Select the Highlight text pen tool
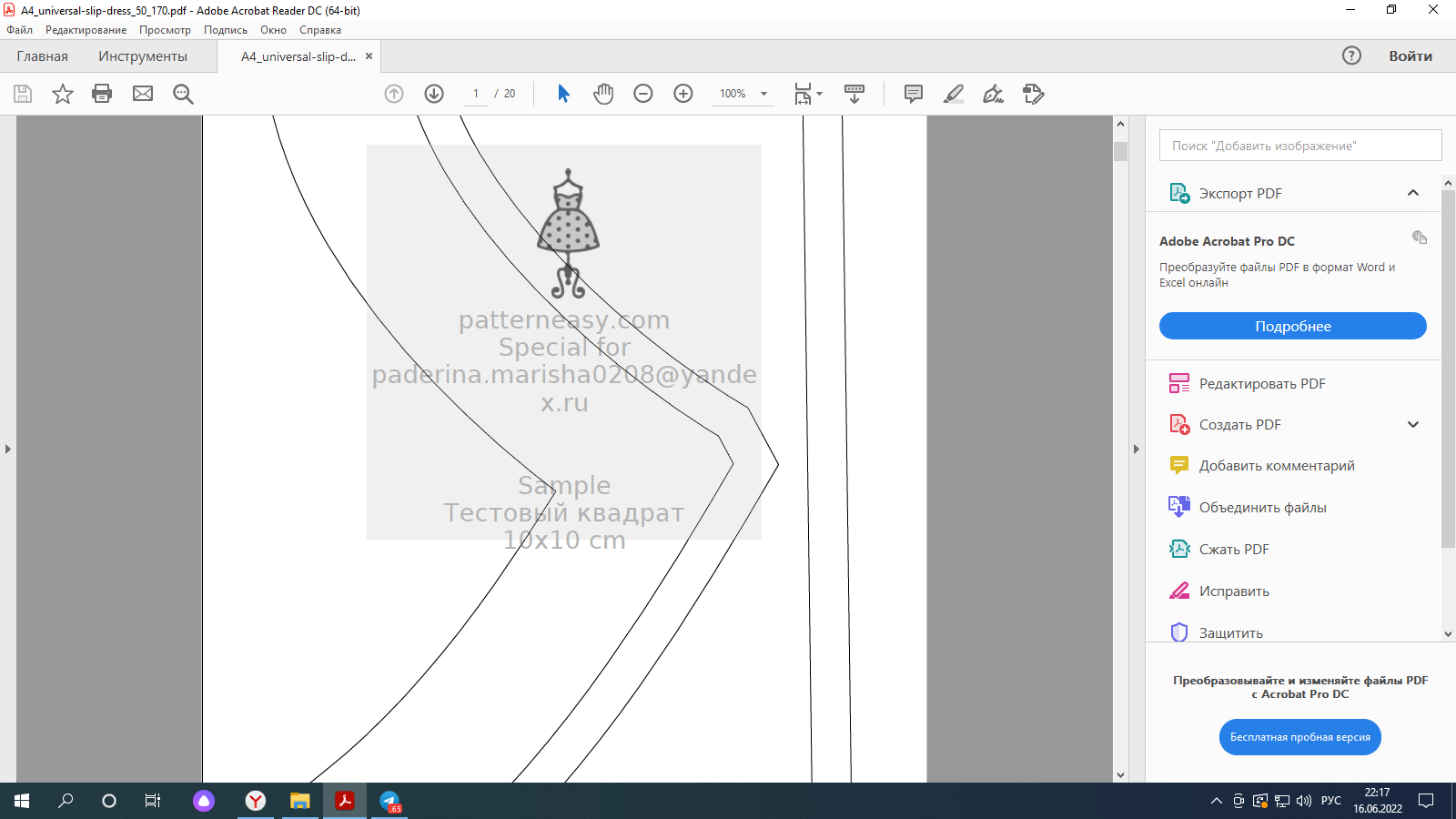 pos(954,94)
